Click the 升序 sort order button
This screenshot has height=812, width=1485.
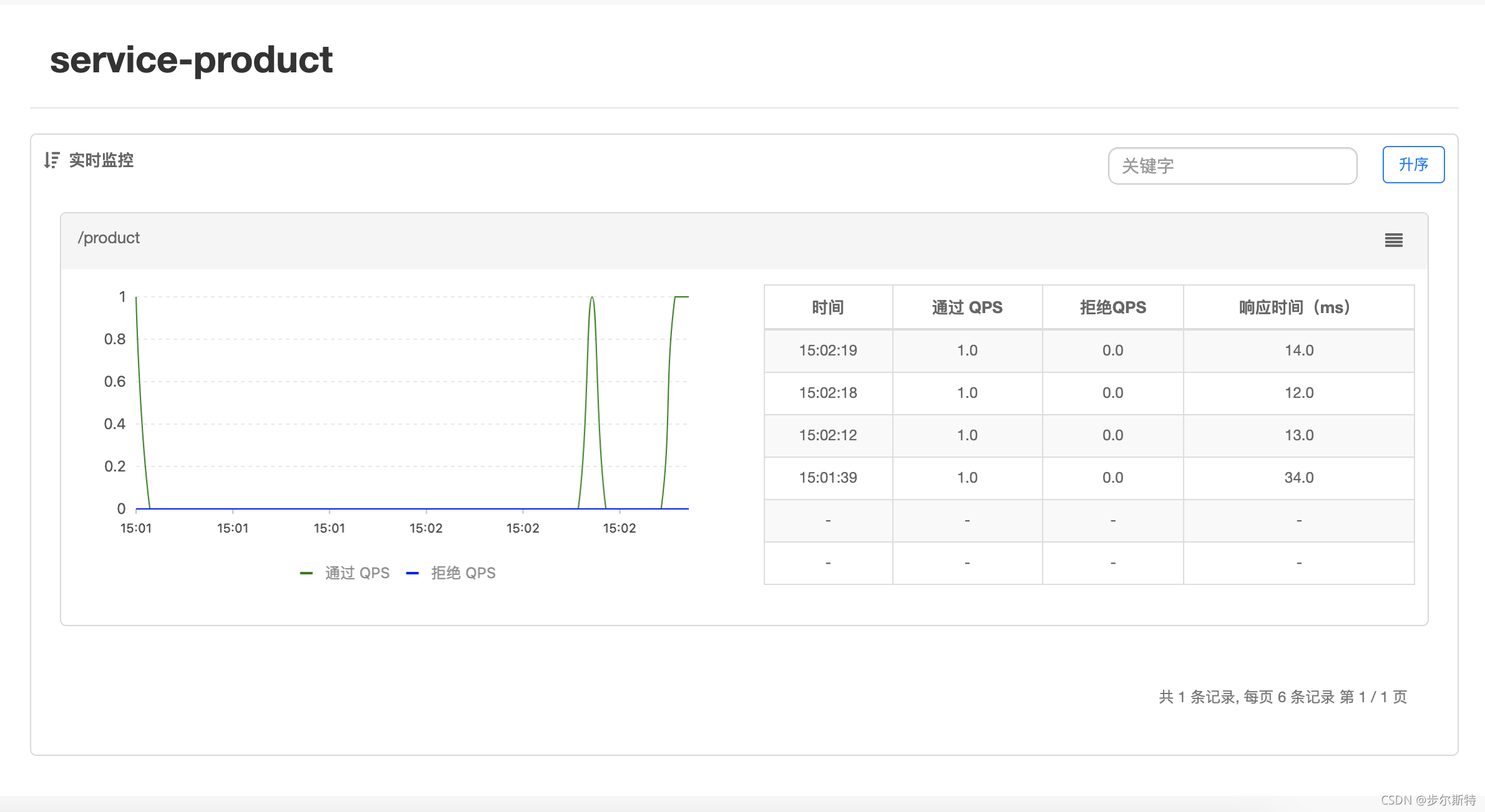1413,165
